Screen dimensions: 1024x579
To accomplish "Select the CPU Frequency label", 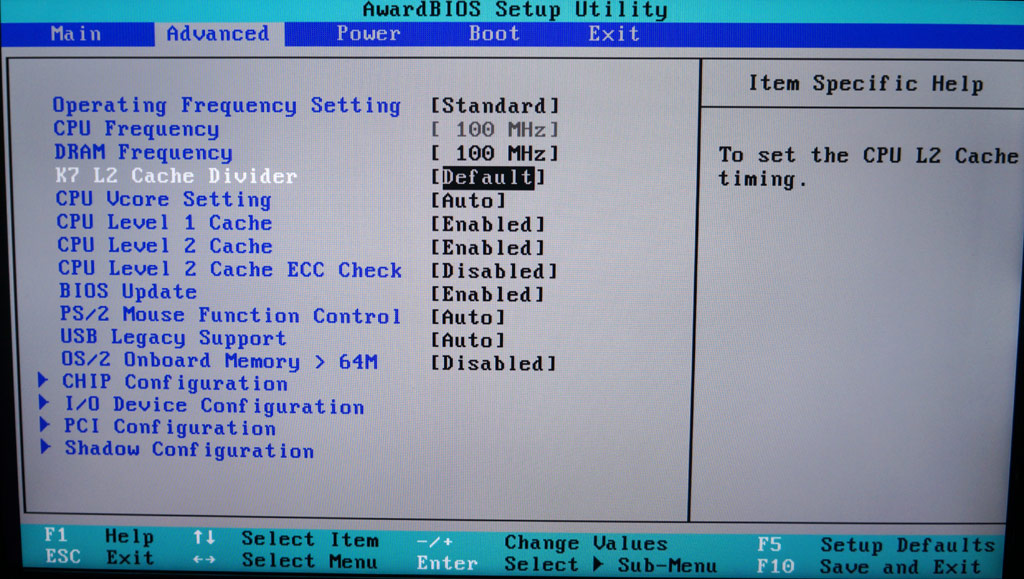I will (x=136, y=129).
